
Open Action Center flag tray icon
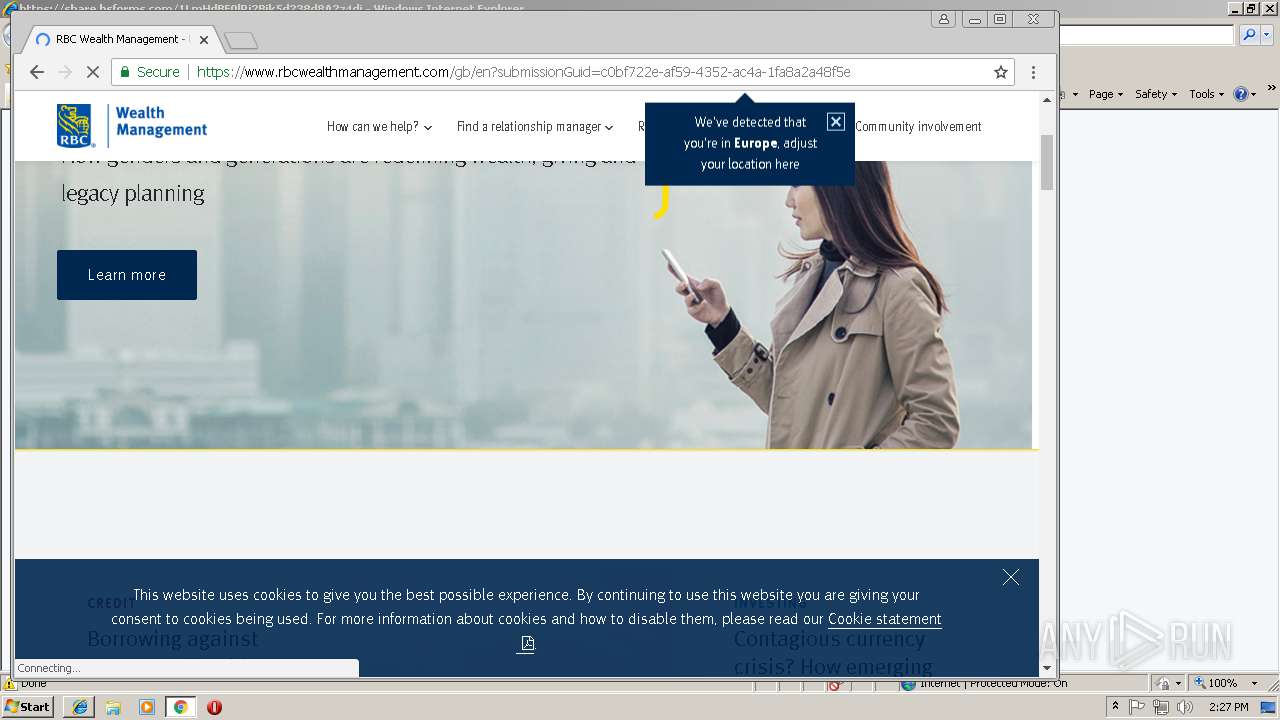(x=1138, y=707)
